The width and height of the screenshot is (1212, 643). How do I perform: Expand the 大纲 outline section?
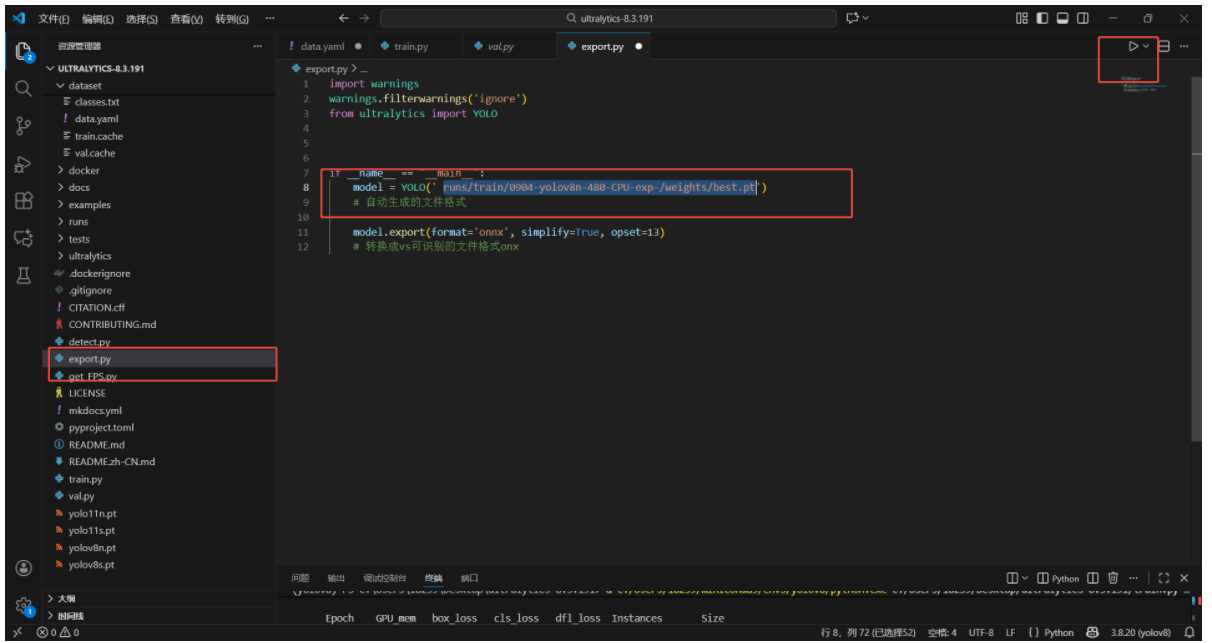click(160, 598)
